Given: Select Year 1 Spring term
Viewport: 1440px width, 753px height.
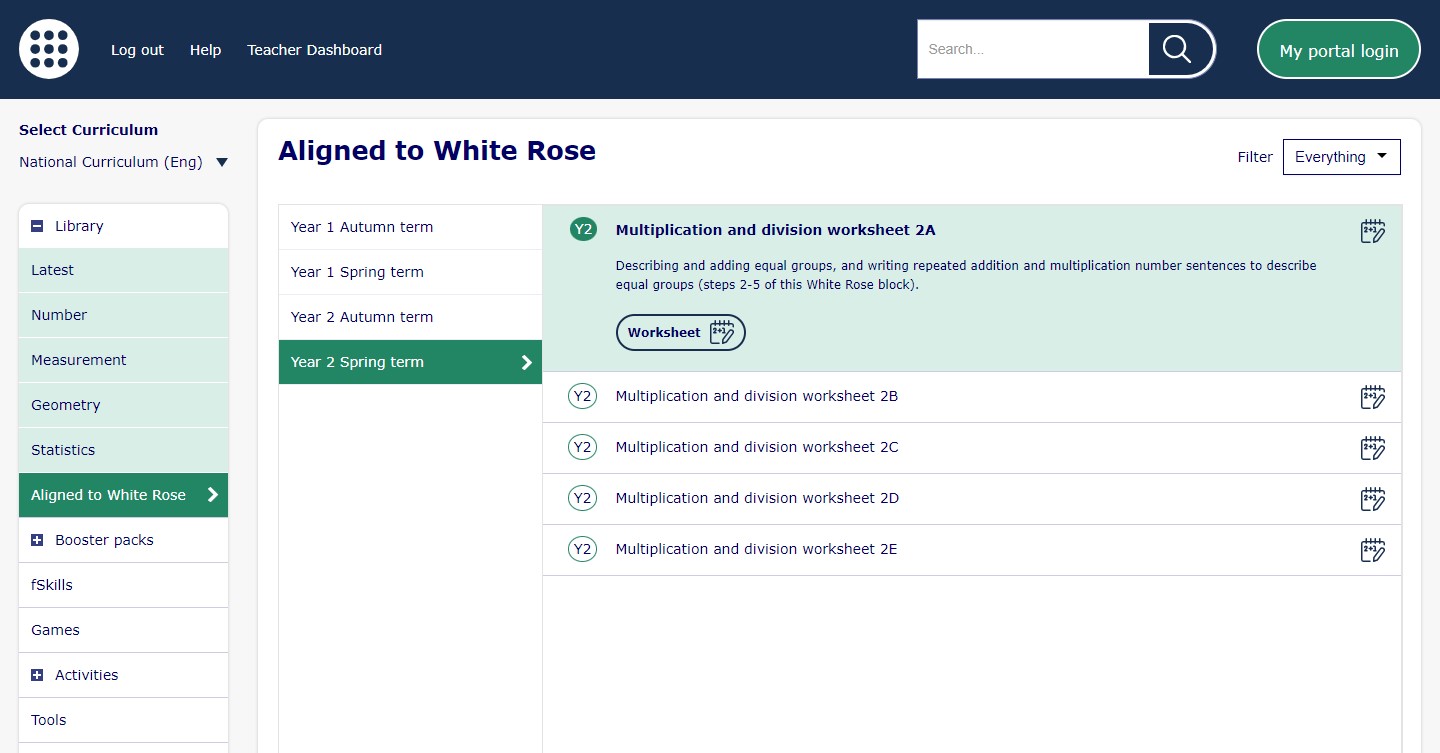Looking at the screenshot, I should 410,272.
